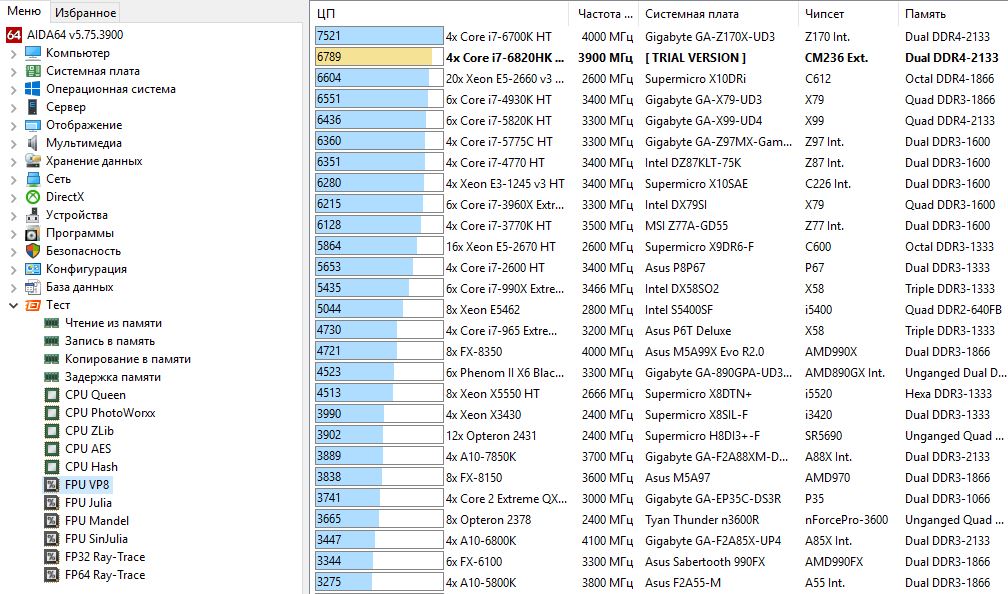Sort by the Частота column header
This screenshot has height=594, width=1008.
click(604, 14)
